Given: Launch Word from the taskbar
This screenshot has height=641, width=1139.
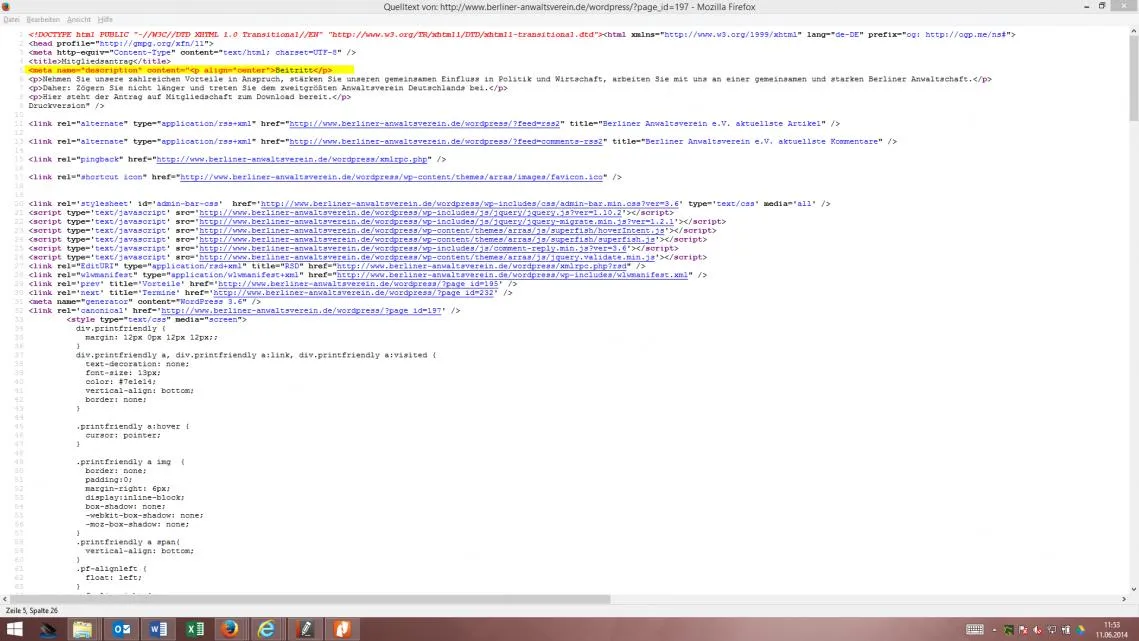Looking at the screenshot, I should coord(158,629).
